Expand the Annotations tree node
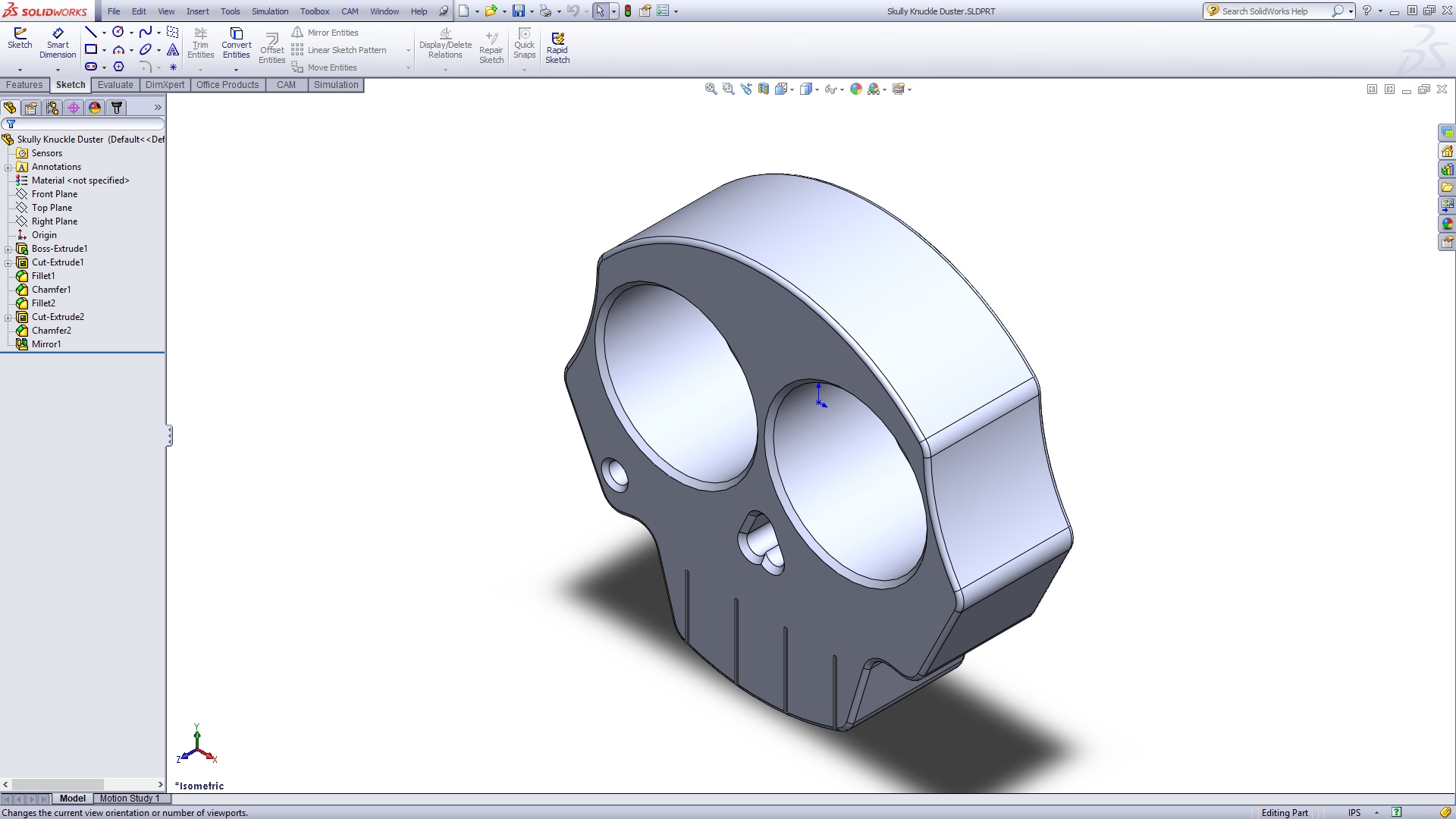 (8, 167)
